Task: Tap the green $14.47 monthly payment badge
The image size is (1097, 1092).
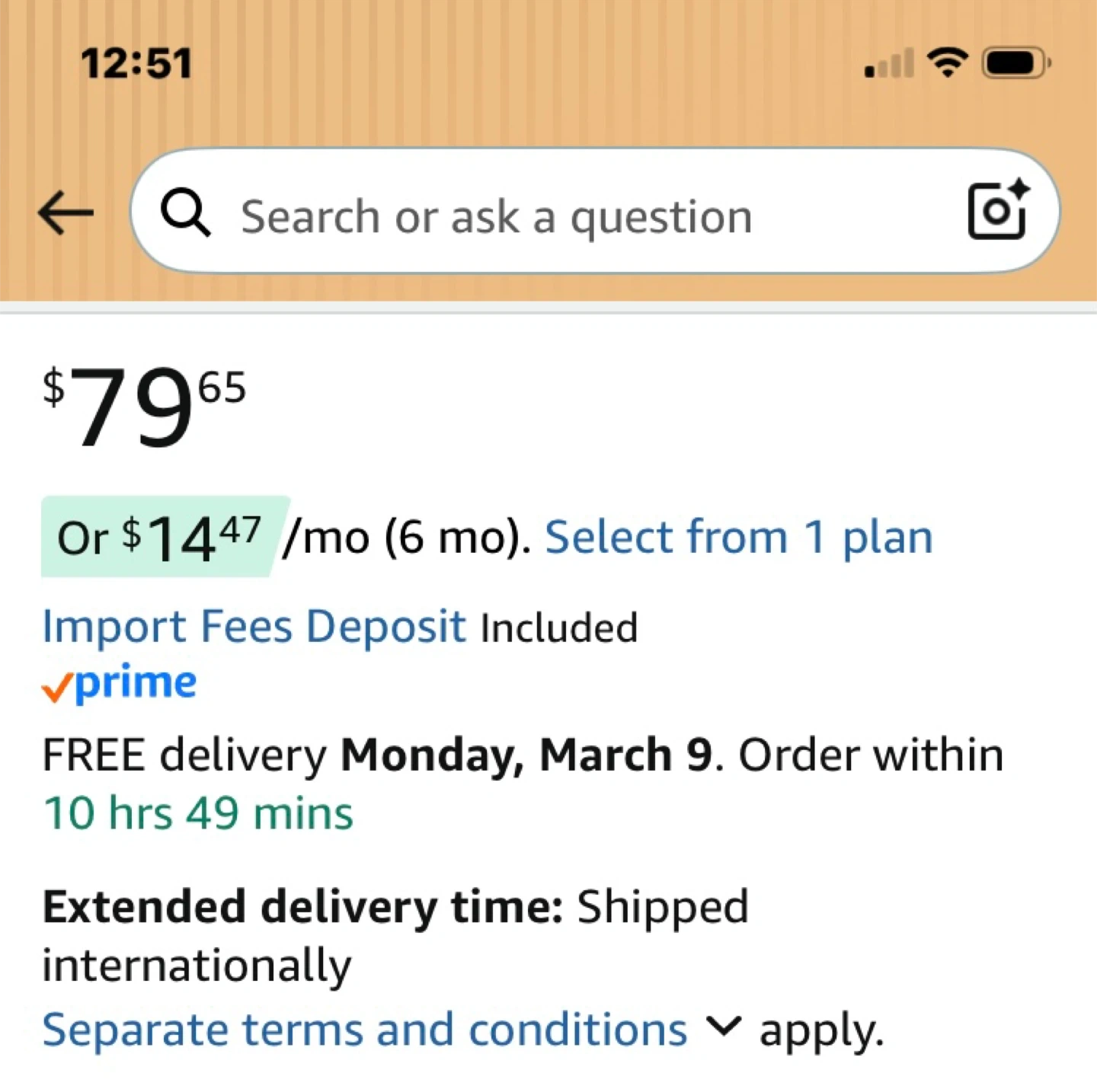Action: pyautogui.click(x=164, y=537)
